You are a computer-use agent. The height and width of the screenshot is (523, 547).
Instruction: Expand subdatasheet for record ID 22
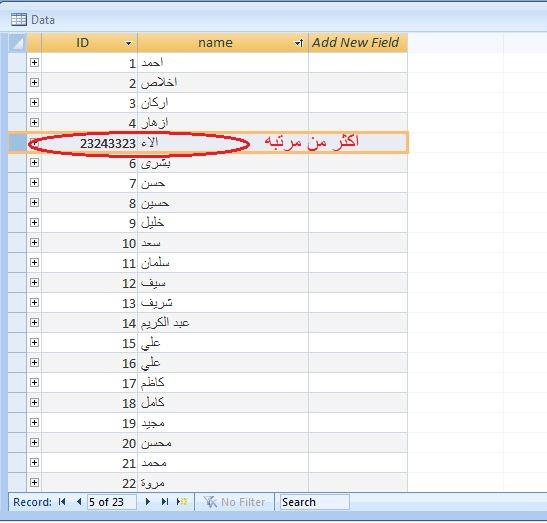[34, 483]
